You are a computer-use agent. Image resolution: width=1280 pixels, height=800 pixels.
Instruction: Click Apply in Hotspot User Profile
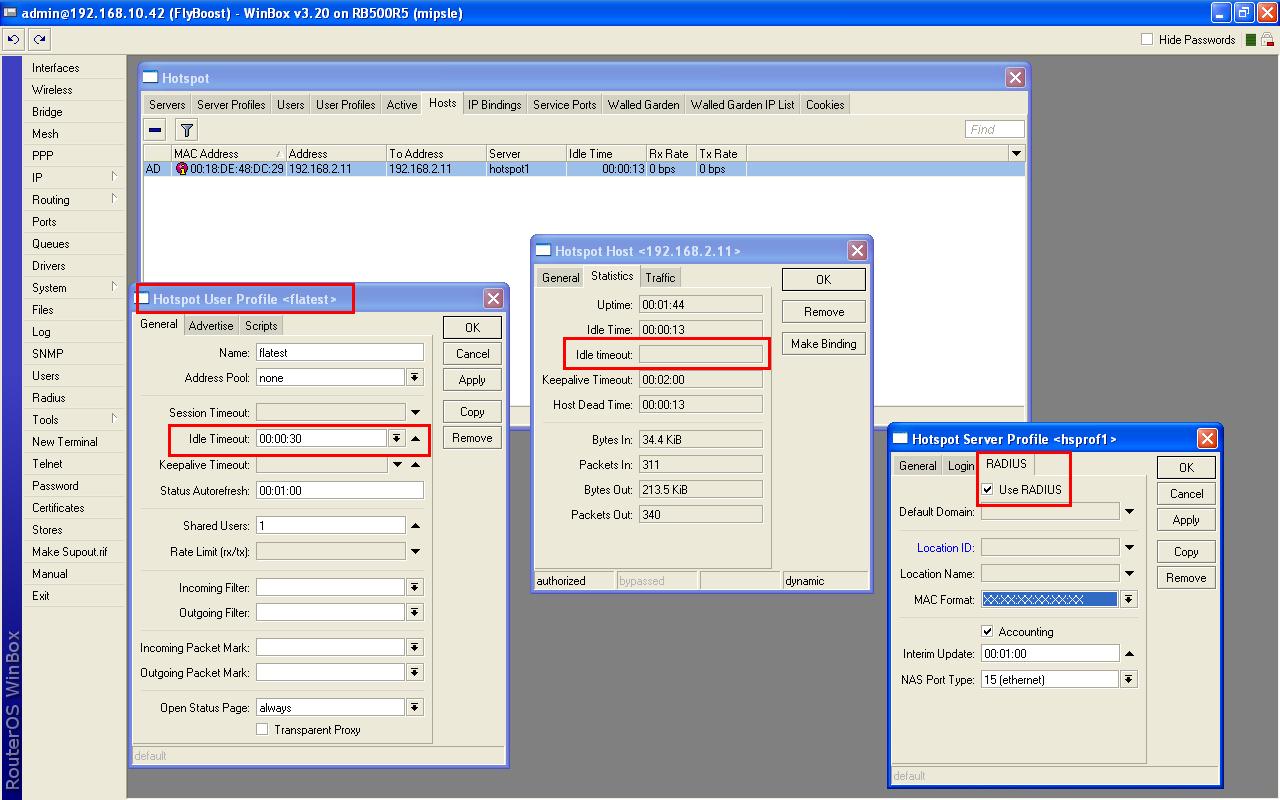472,380
